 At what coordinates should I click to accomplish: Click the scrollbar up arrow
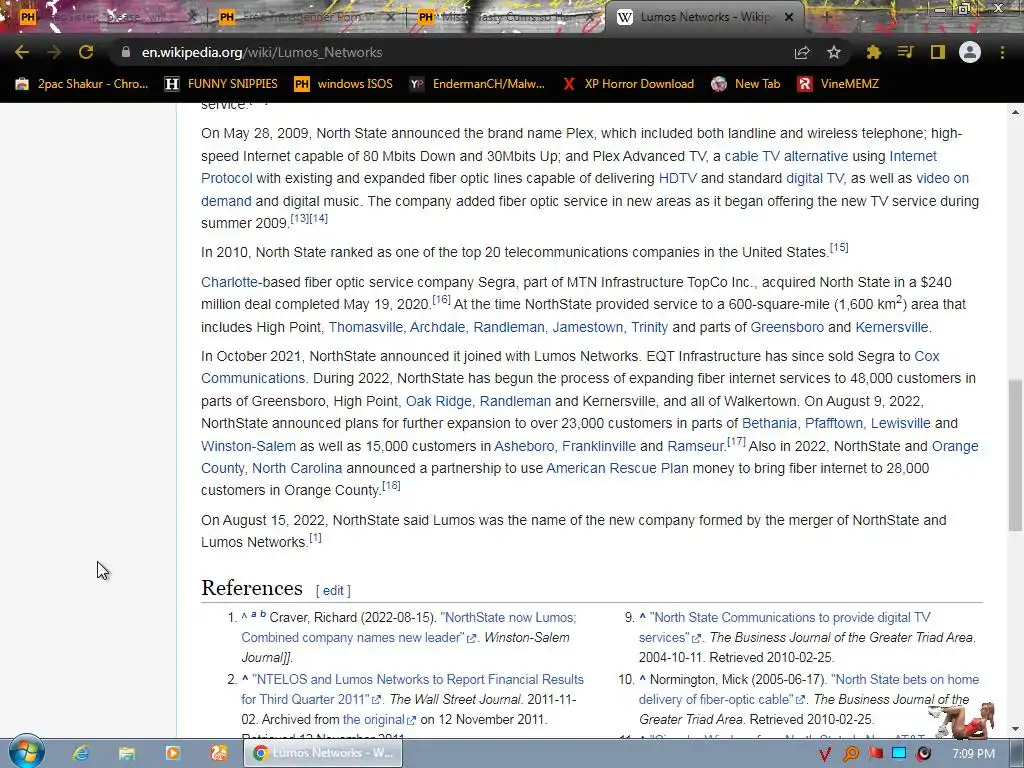click(x=1016, y=112)
